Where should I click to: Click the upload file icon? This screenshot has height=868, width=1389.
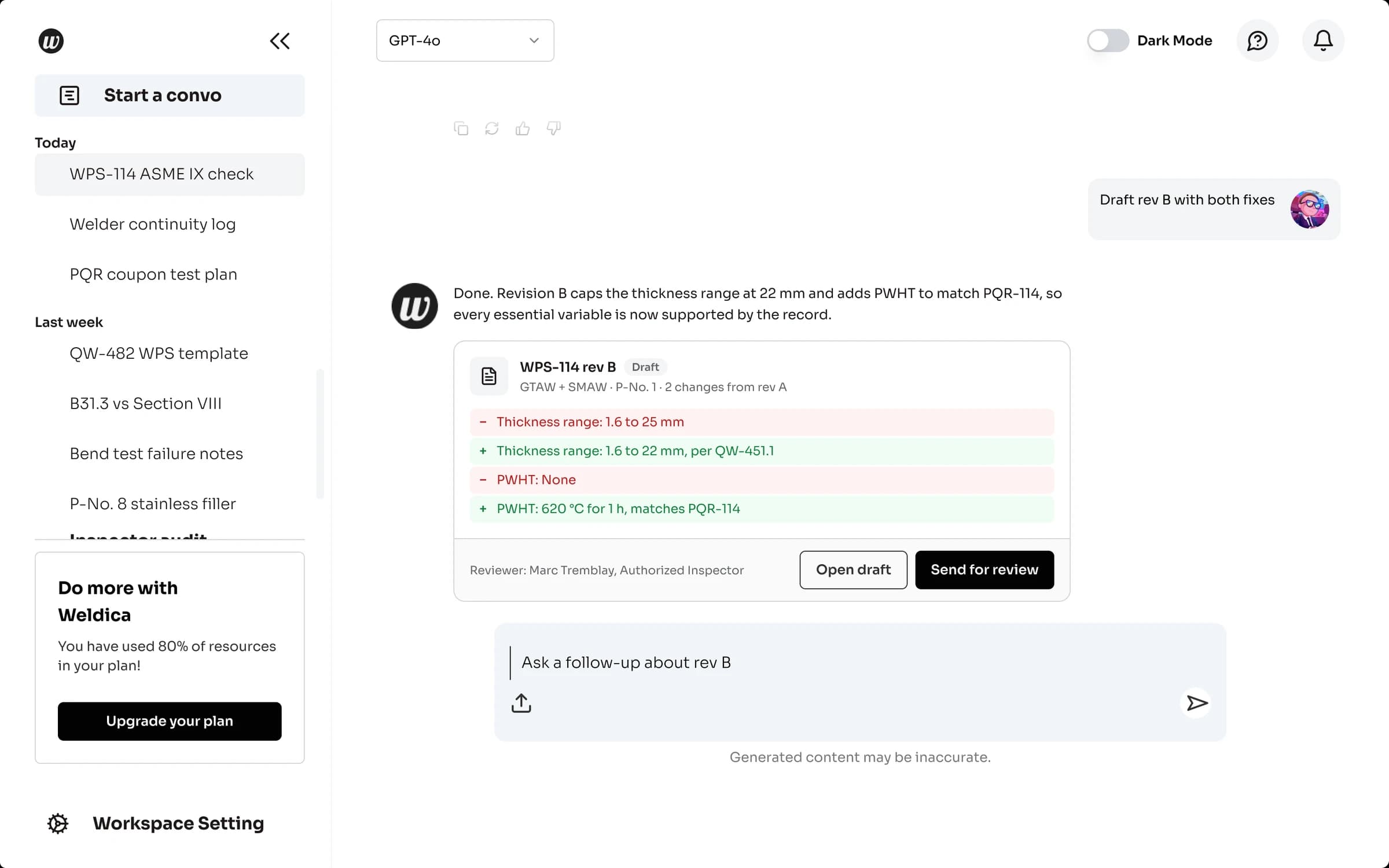coord(521,703)
